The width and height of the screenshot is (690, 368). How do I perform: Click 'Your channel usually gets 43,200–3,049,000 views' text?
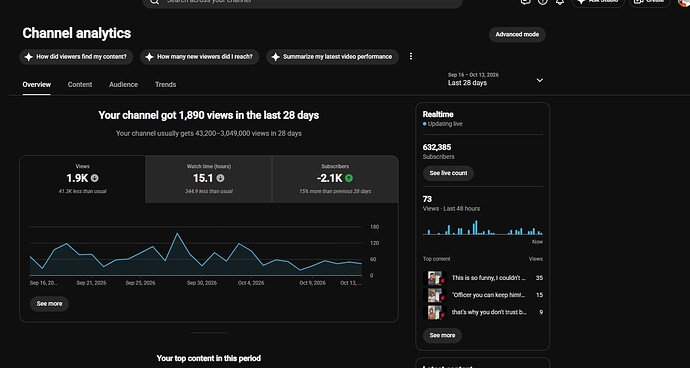click(x=209, y=133)
